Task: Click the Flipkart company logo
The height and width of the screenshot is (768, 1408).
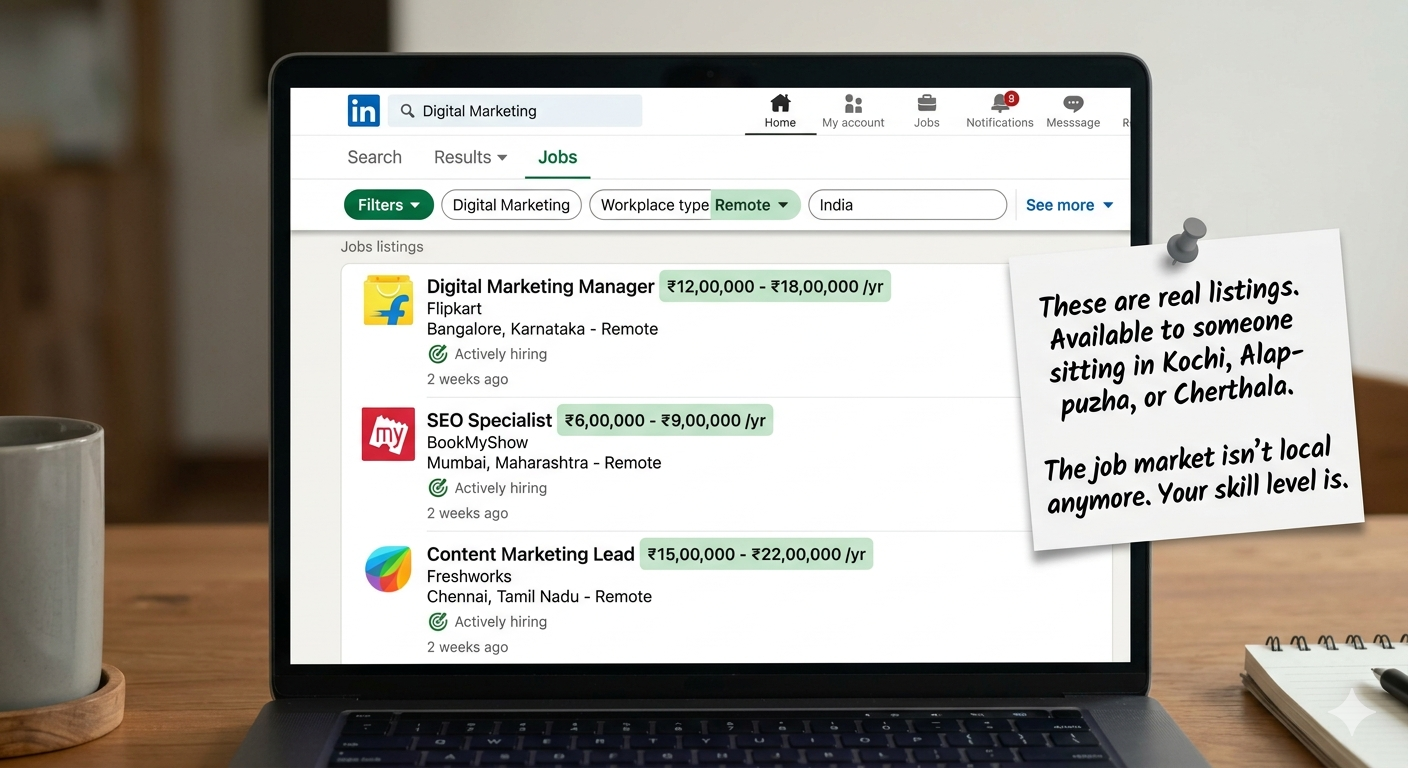Action: 388,300
